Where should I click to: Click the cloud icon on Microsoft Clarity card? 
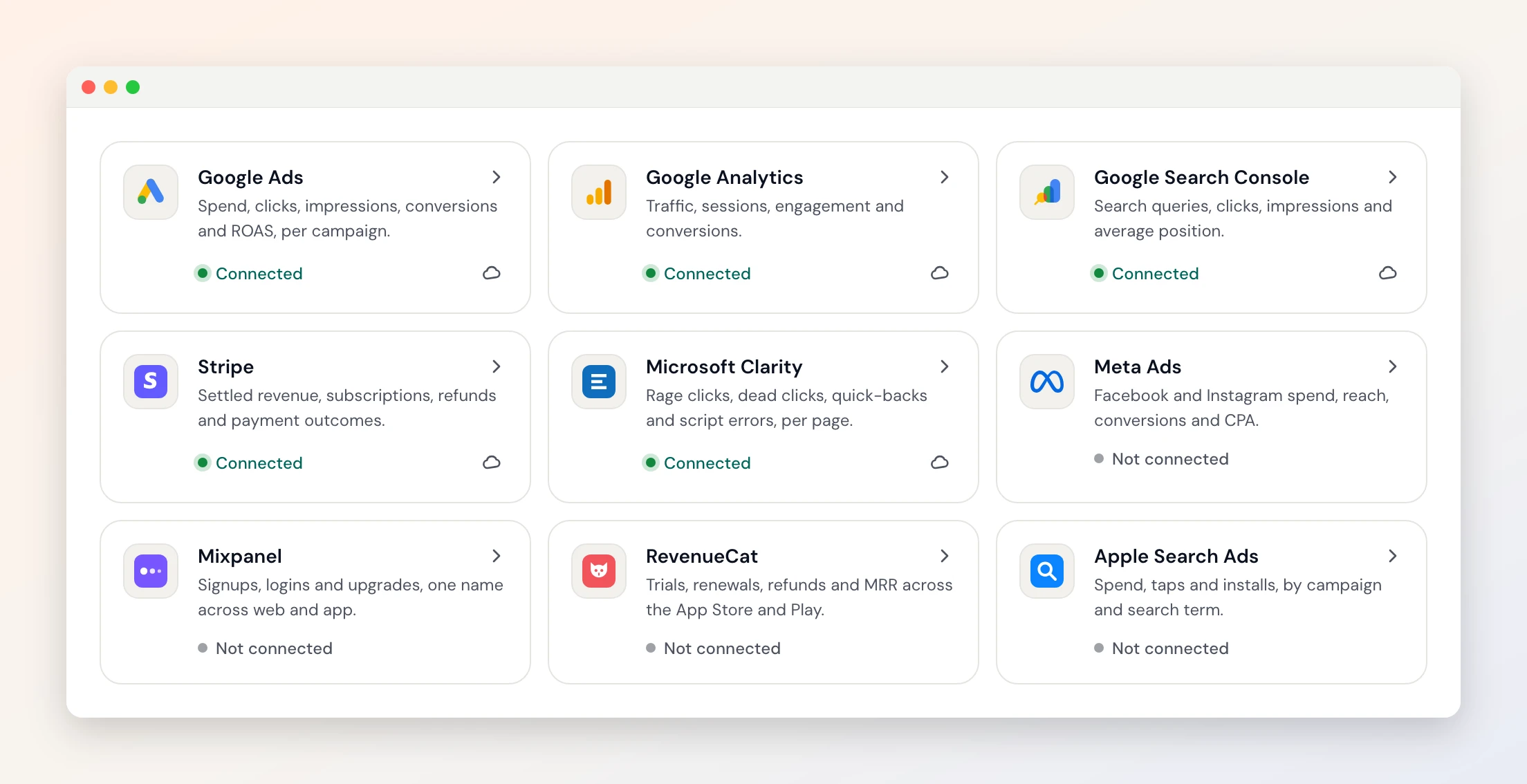point(940,463)
